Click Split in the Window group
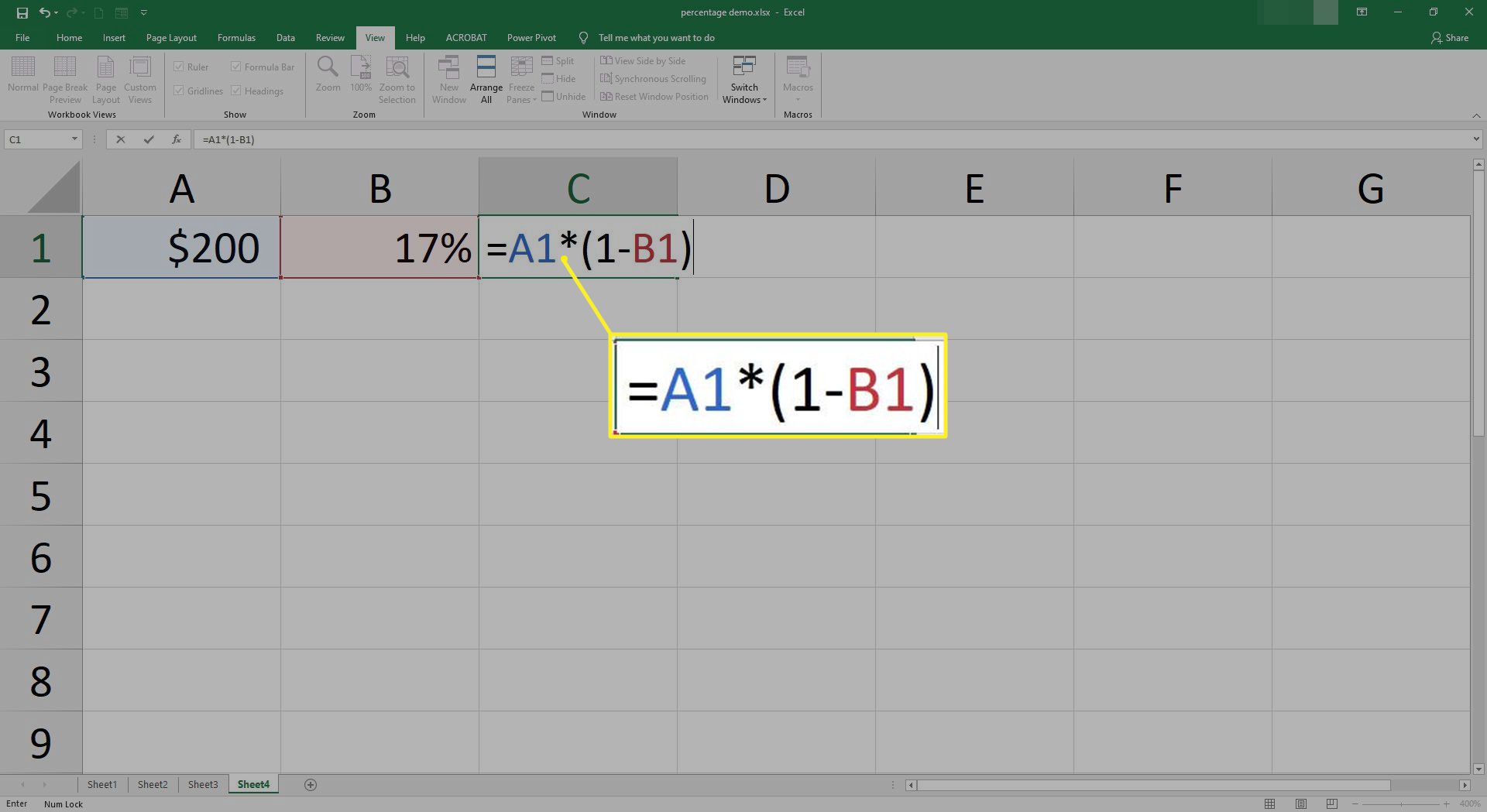1487x812 pixels. [558, 61]
